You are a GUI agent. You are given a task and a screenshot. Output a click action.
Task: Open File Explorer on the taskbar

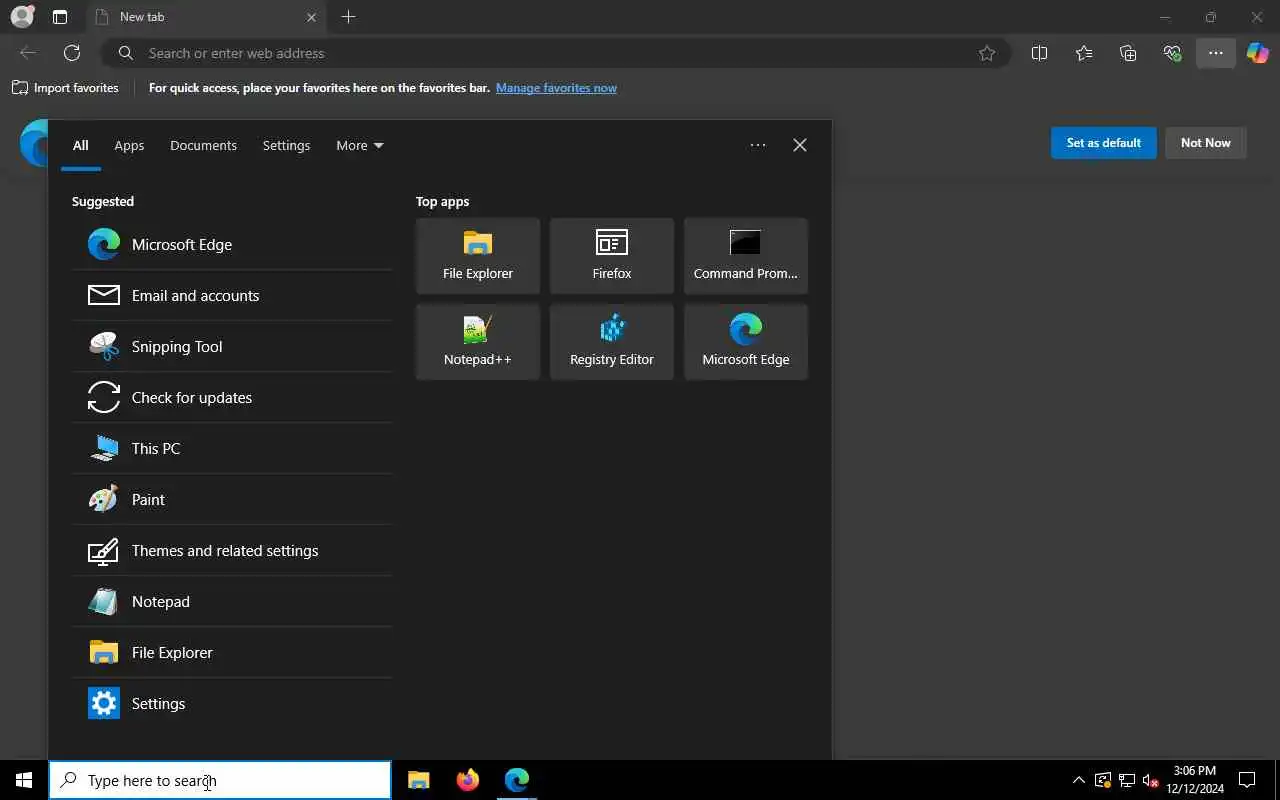tap(419, 780)
